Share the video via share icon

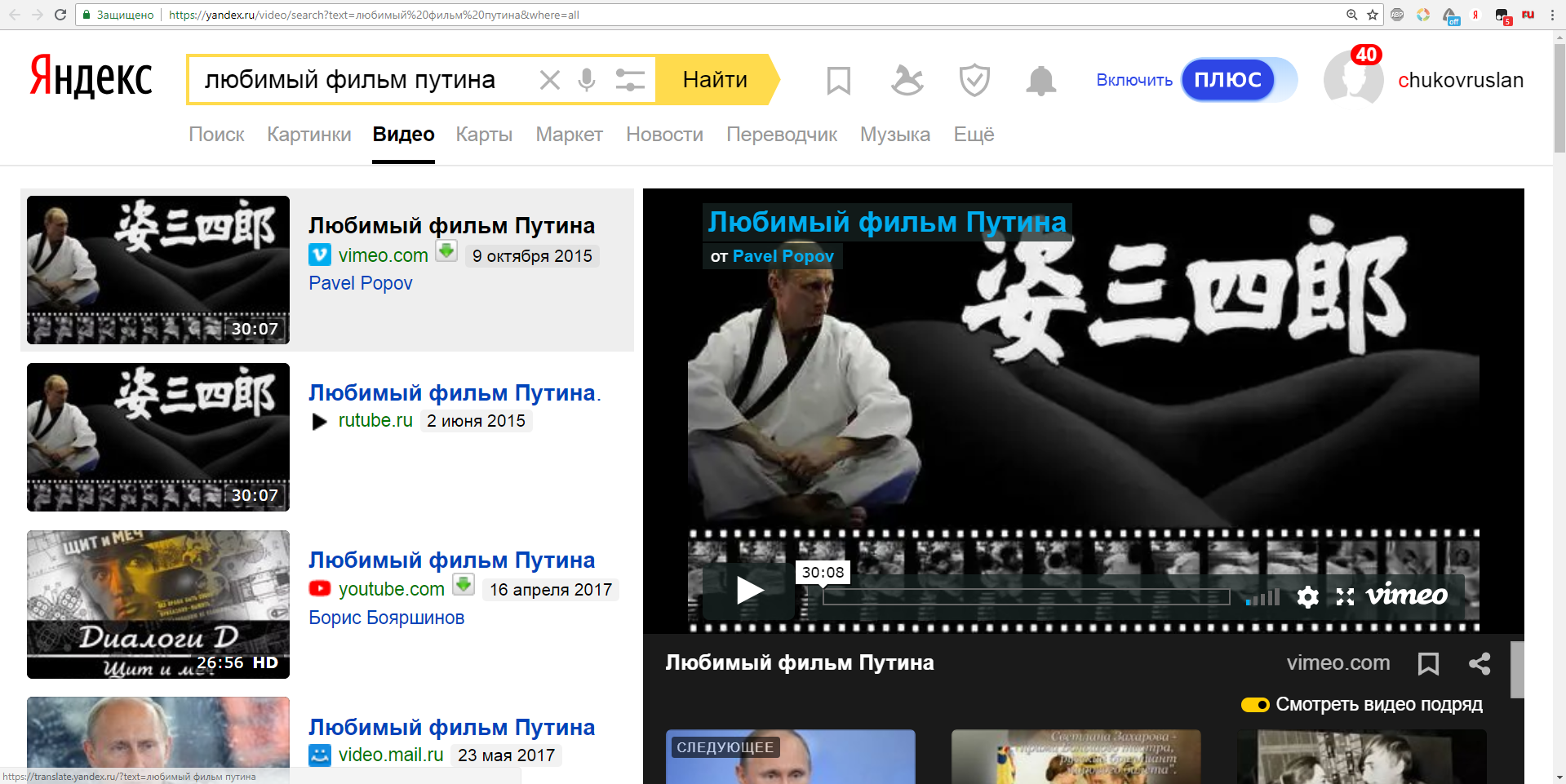coord(1479,663)
